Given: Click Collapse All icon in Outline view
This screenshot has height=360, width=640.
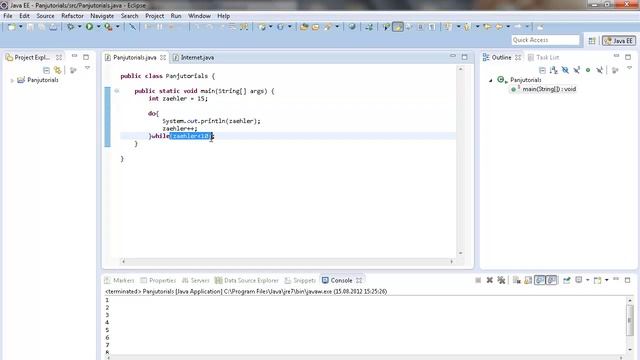Looking at the screenshot, I should [x=542, y=70].
